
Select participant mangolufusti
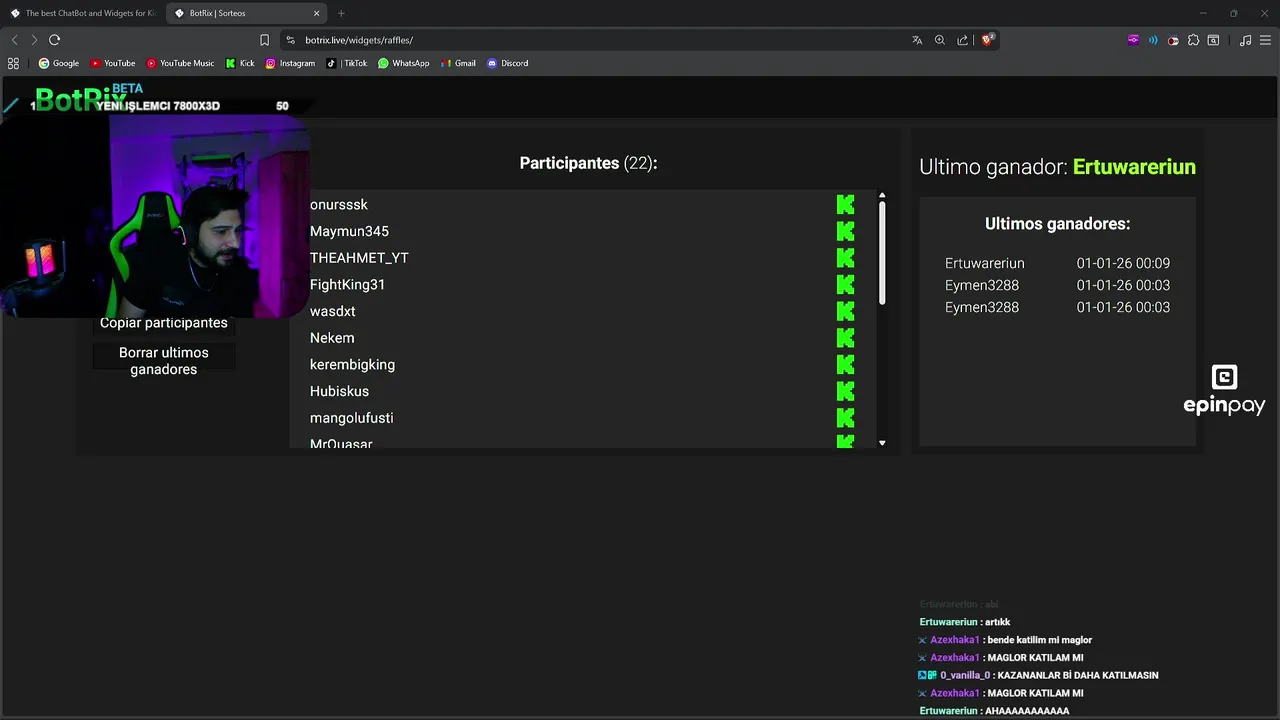351,418
